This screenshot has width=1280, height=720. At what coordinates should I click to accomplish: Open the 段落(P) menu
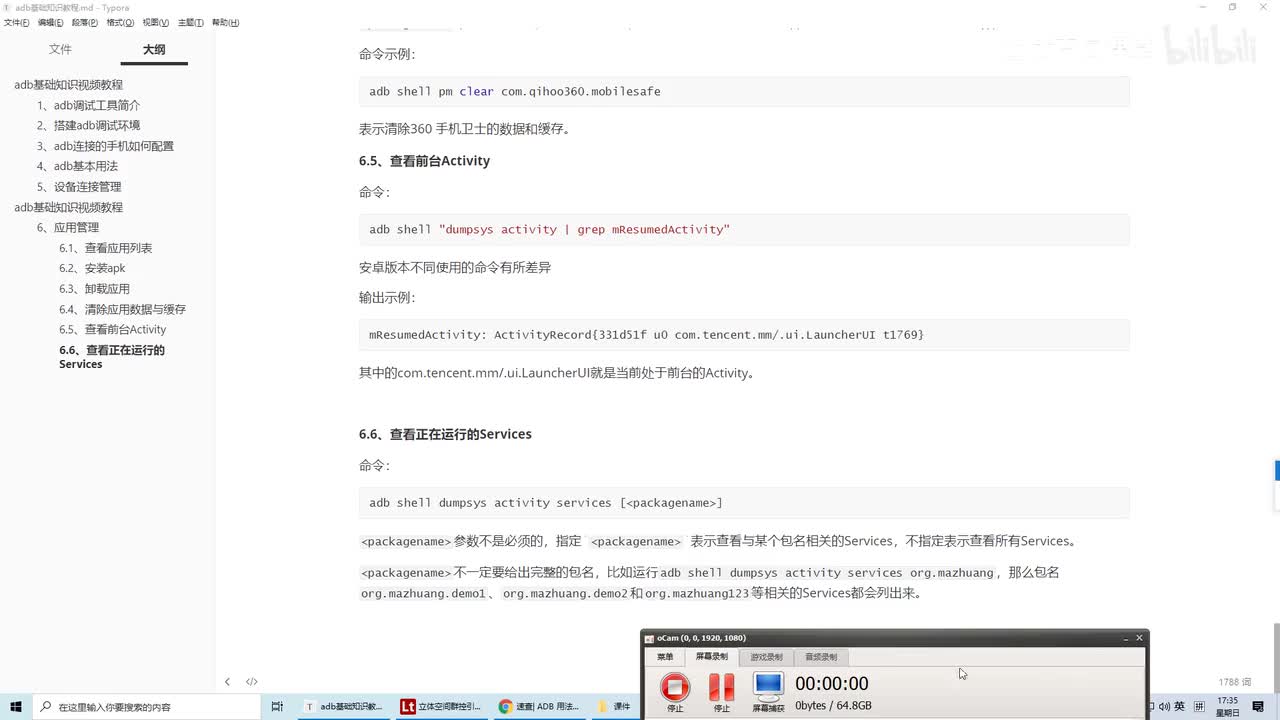(85, 22)
